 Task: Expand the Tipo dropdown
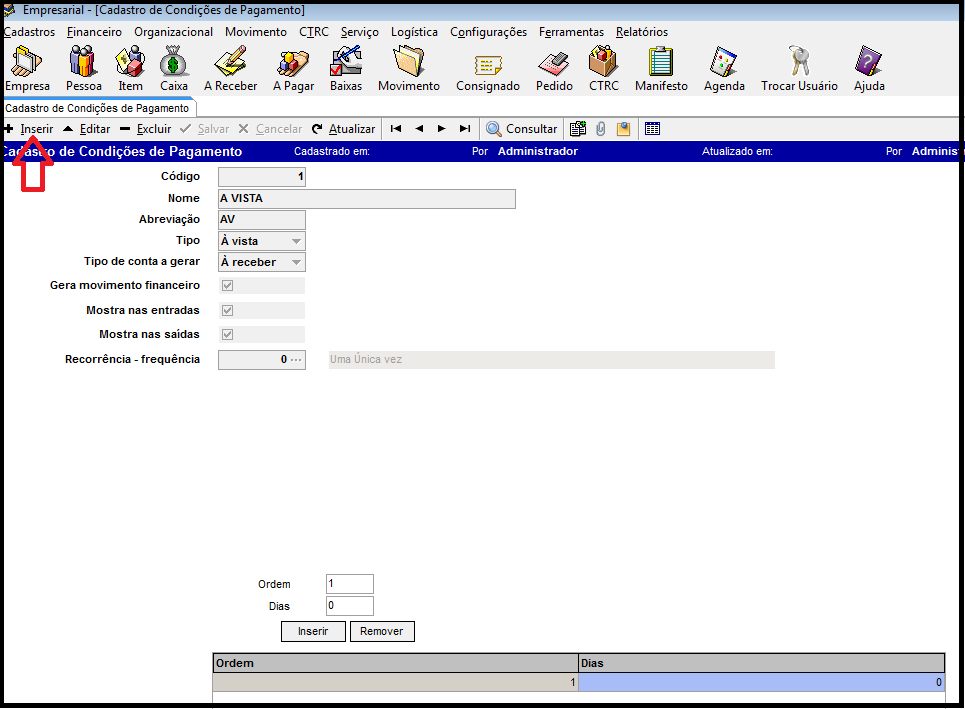click(296, 241)
